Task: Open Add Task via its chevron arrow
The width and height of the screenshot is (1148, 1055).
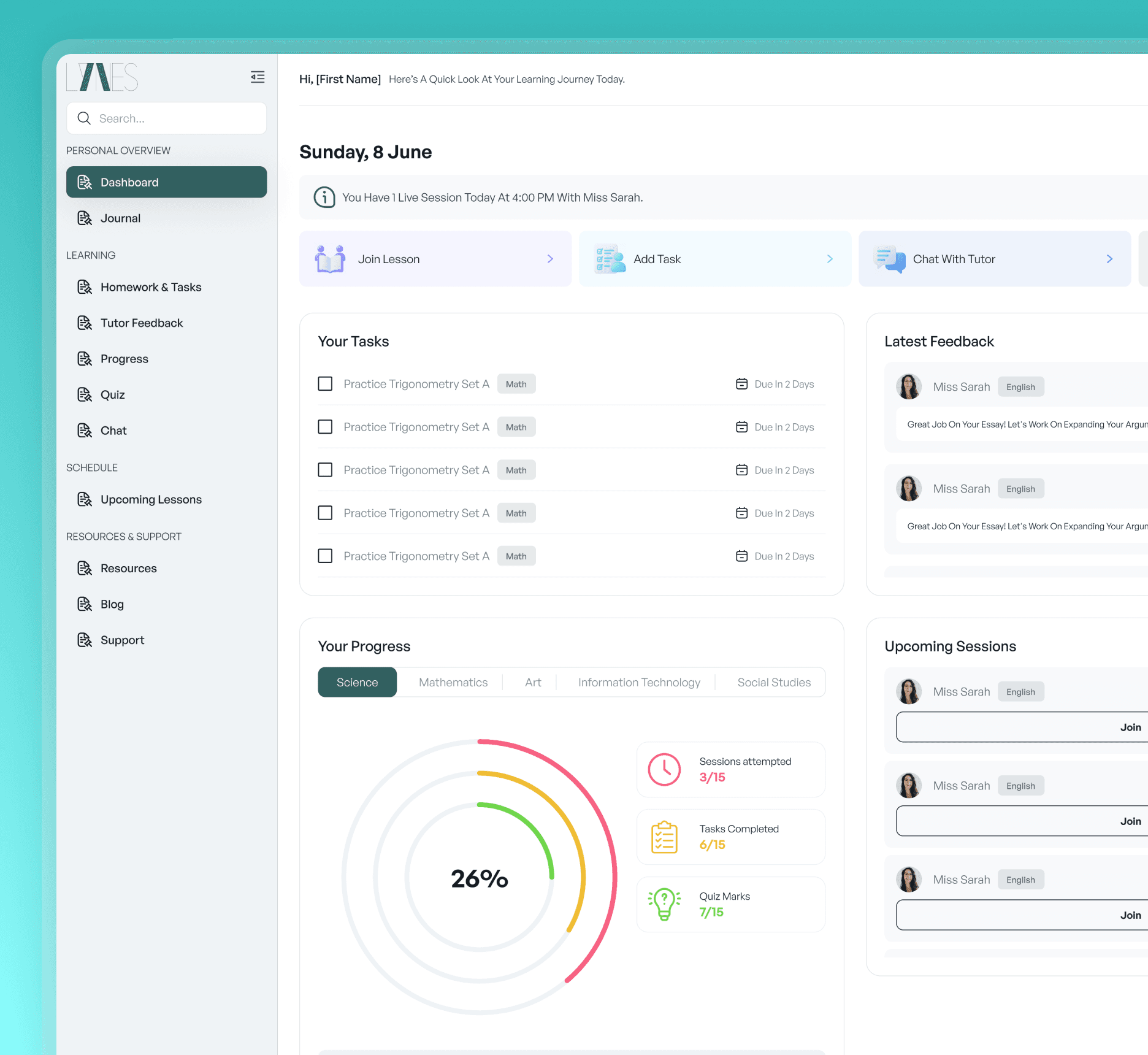Action: [830, 259]
